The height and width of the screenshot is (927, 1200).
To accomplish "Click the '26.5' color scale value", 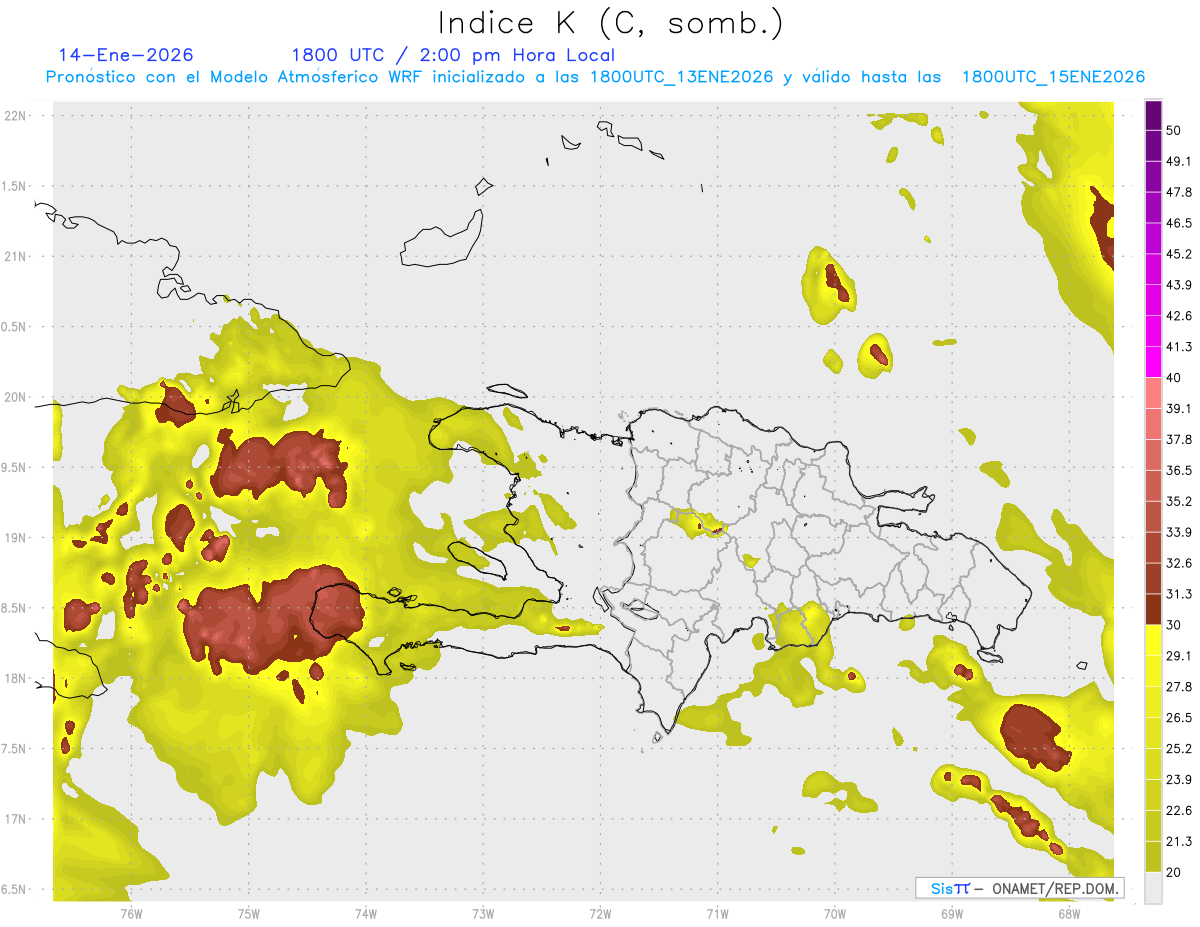I will [x=1179, y=718].
